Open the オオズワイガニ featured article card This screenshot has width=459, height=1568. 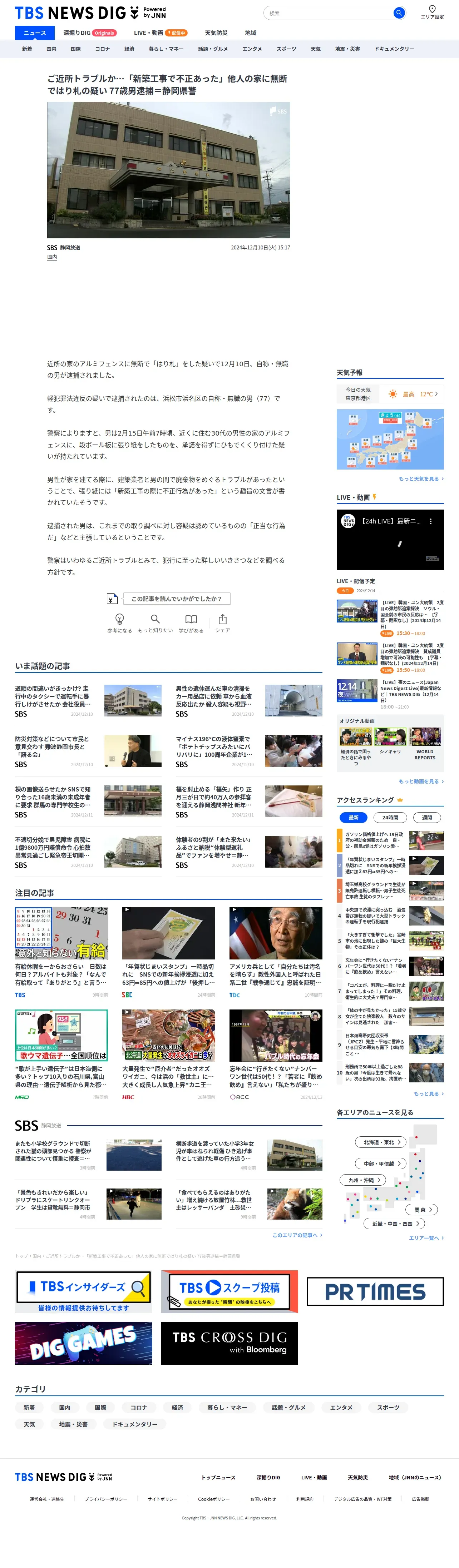click(169, 1055)
